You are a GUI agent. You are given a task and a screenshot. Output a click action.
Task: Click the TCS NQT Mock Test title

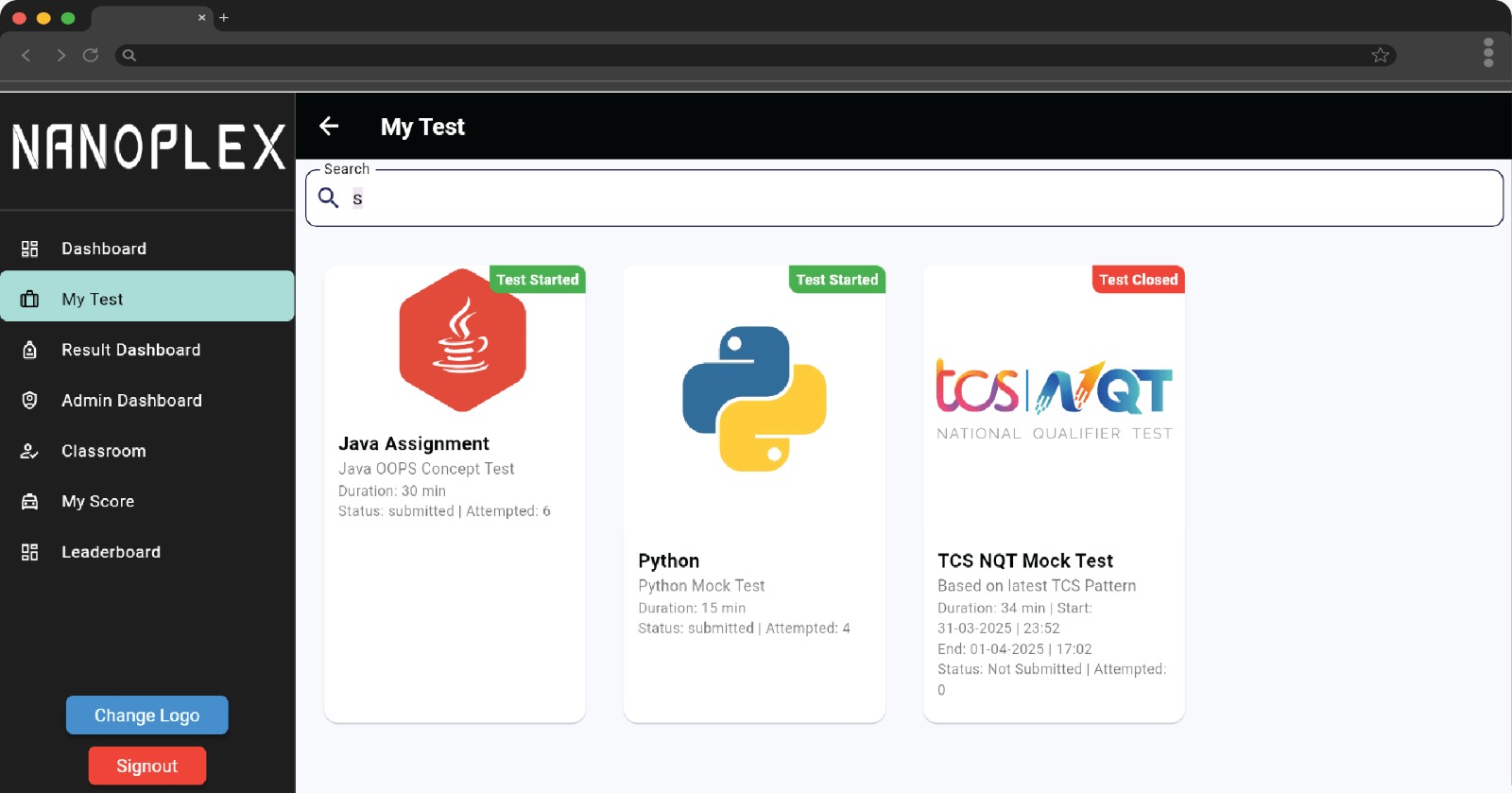1025,560
